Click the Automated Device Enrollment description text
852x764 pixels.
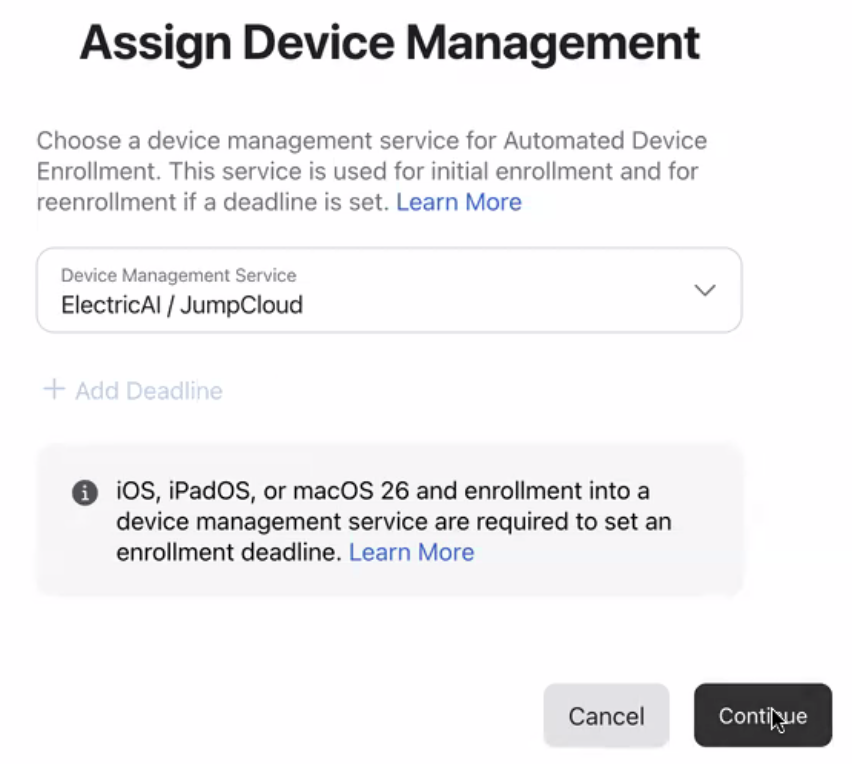click(370, 171)
